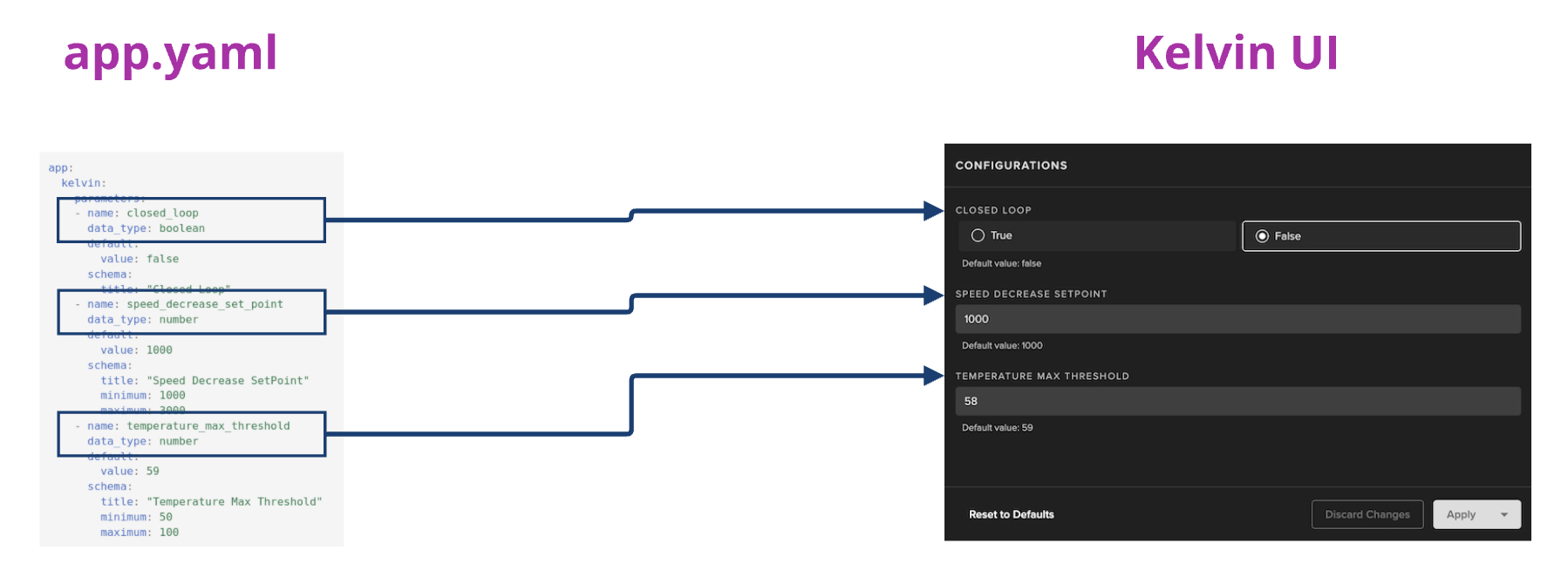Viewport: 1568px width, 584px height.
Task: Click the temperature_max_threshold parameter block
Action: click(190, 433)
